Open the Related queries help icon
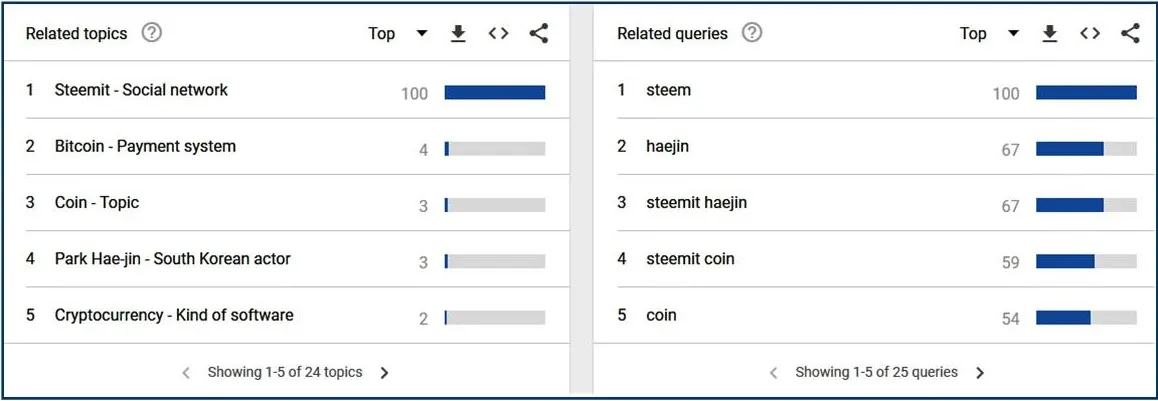Image resolution: width=1158 pixels, height=401 pixels. (752, 33)
